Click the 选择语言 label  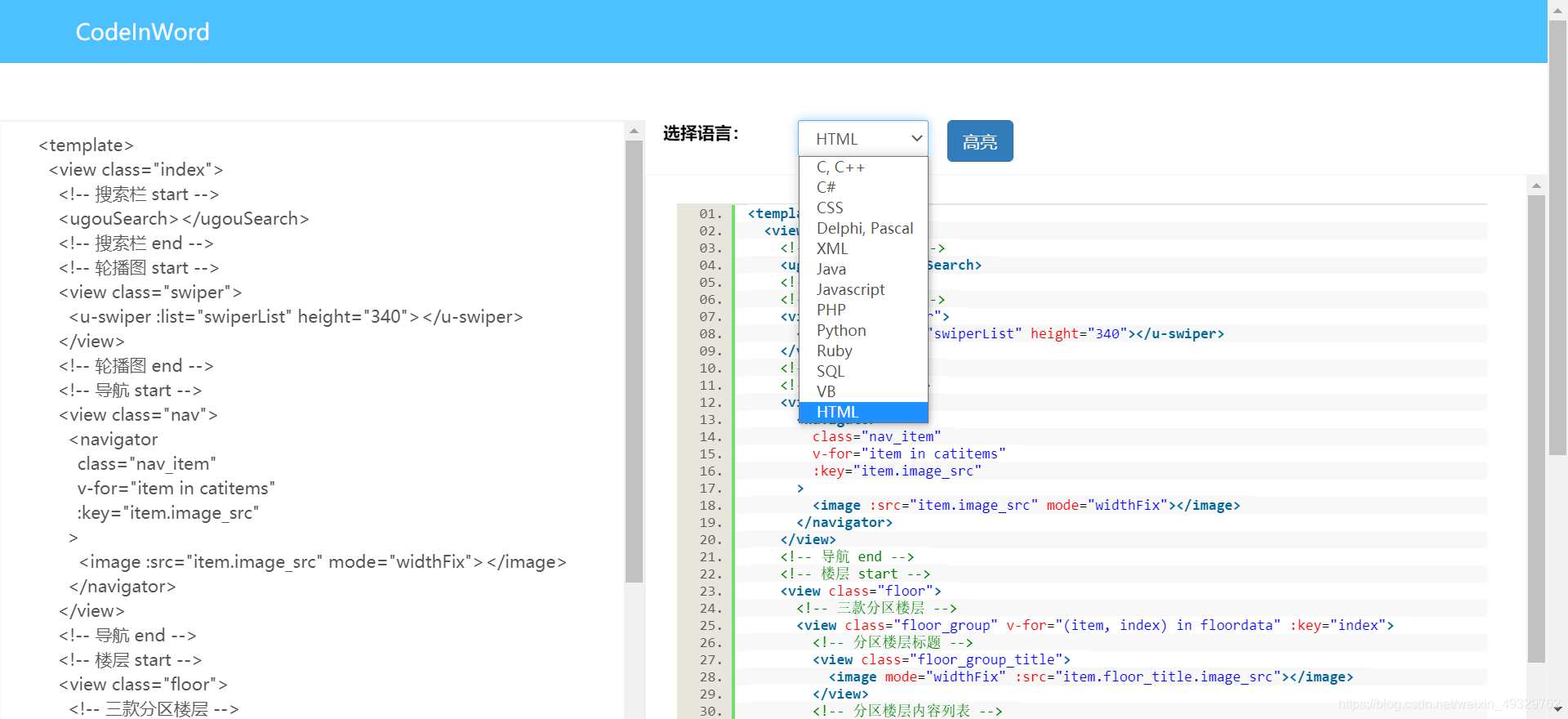(x=701, y=134)
